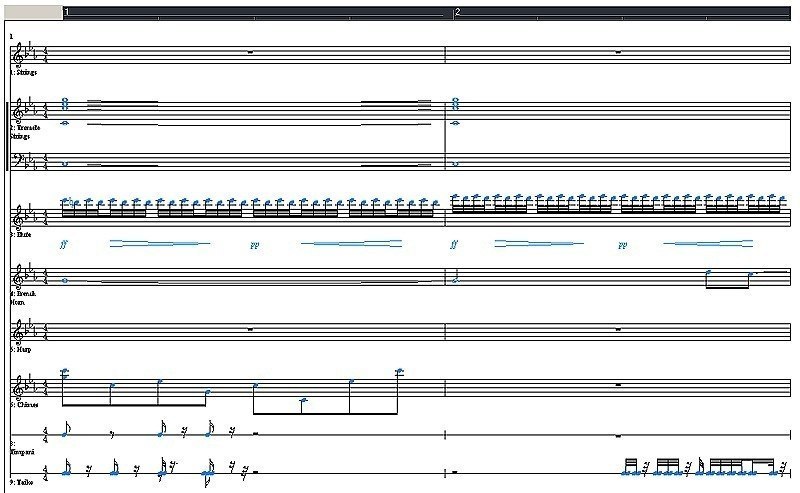Click the Timpani time signature
Screen dimensions: 800x493
tap(45, 435)
